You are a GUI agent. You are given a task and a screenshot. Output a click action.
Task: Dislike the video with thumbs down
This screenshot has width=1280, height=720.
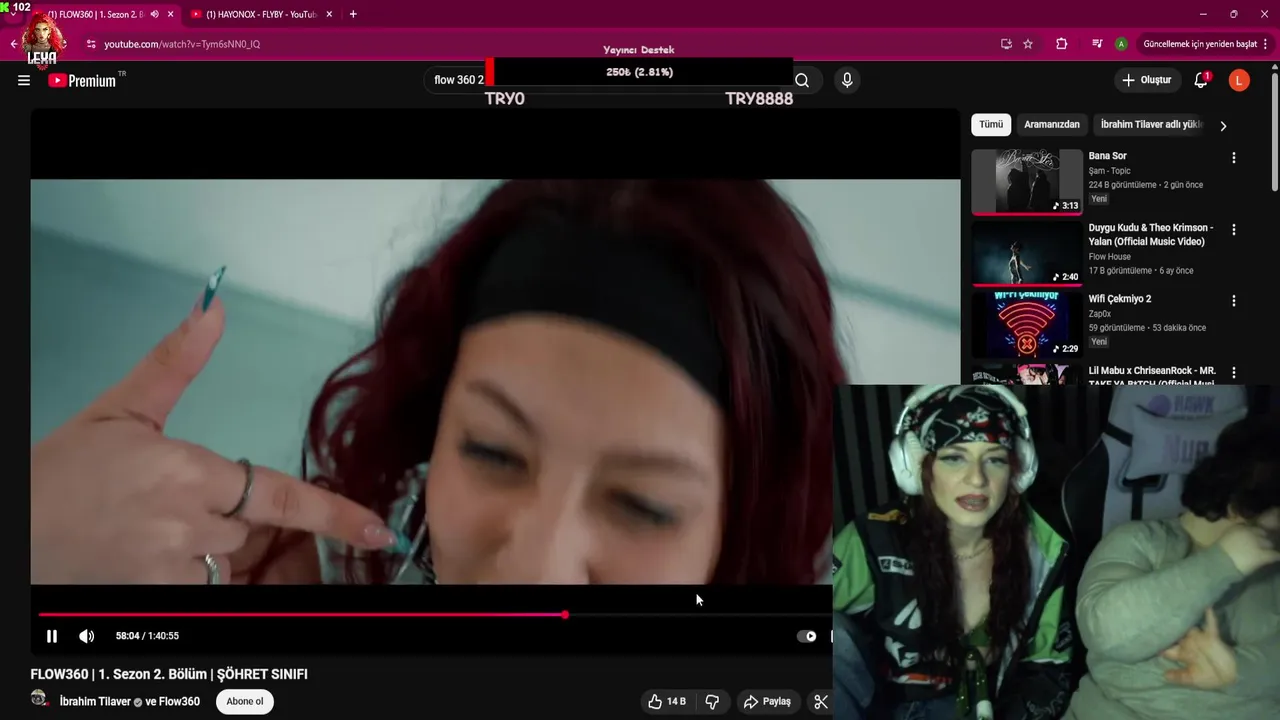click(x=712, y=701)
